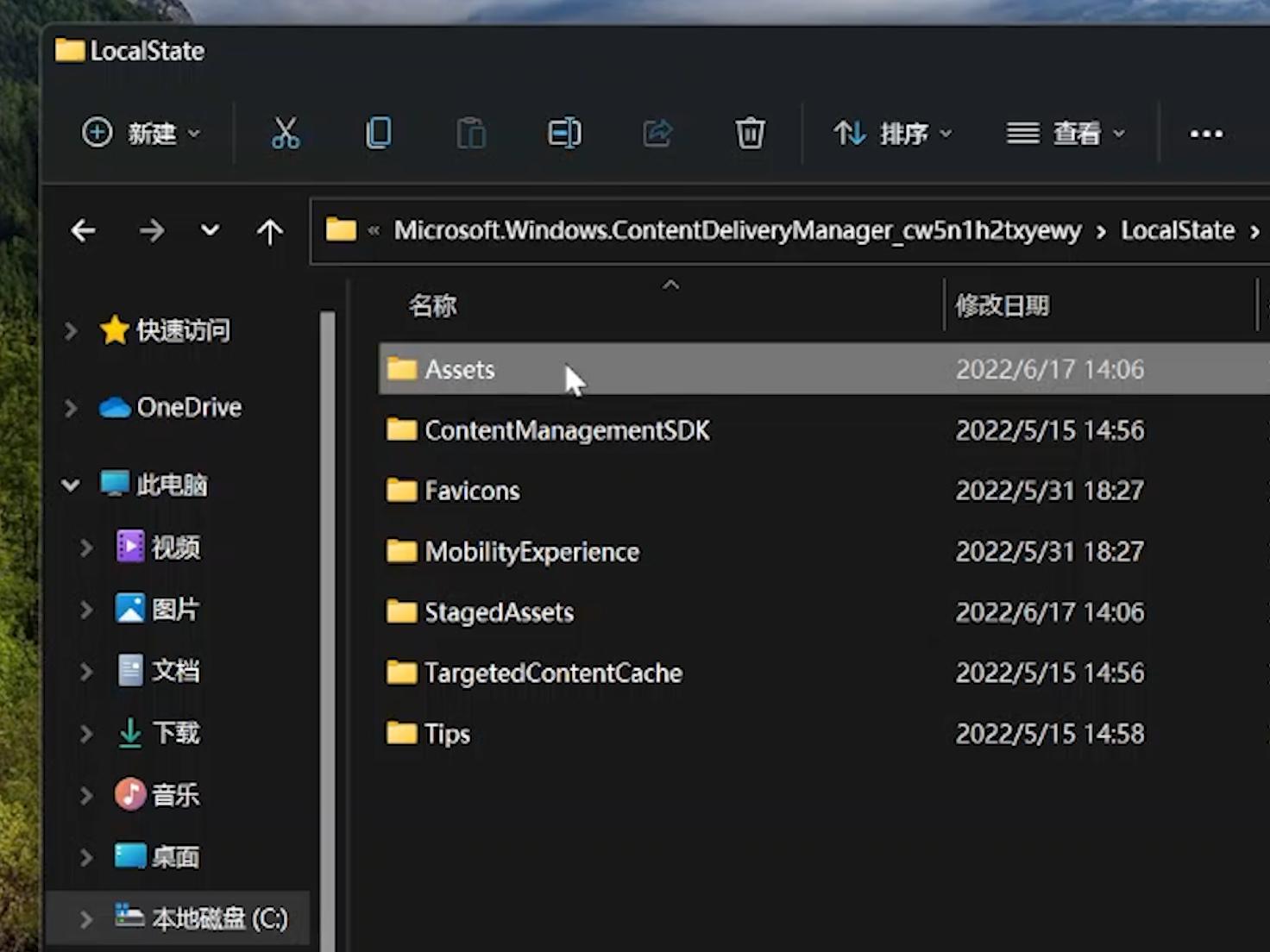Click the Cut (scissors) toolbar icon
The image size is (1270, 952).
pos(285,134)
